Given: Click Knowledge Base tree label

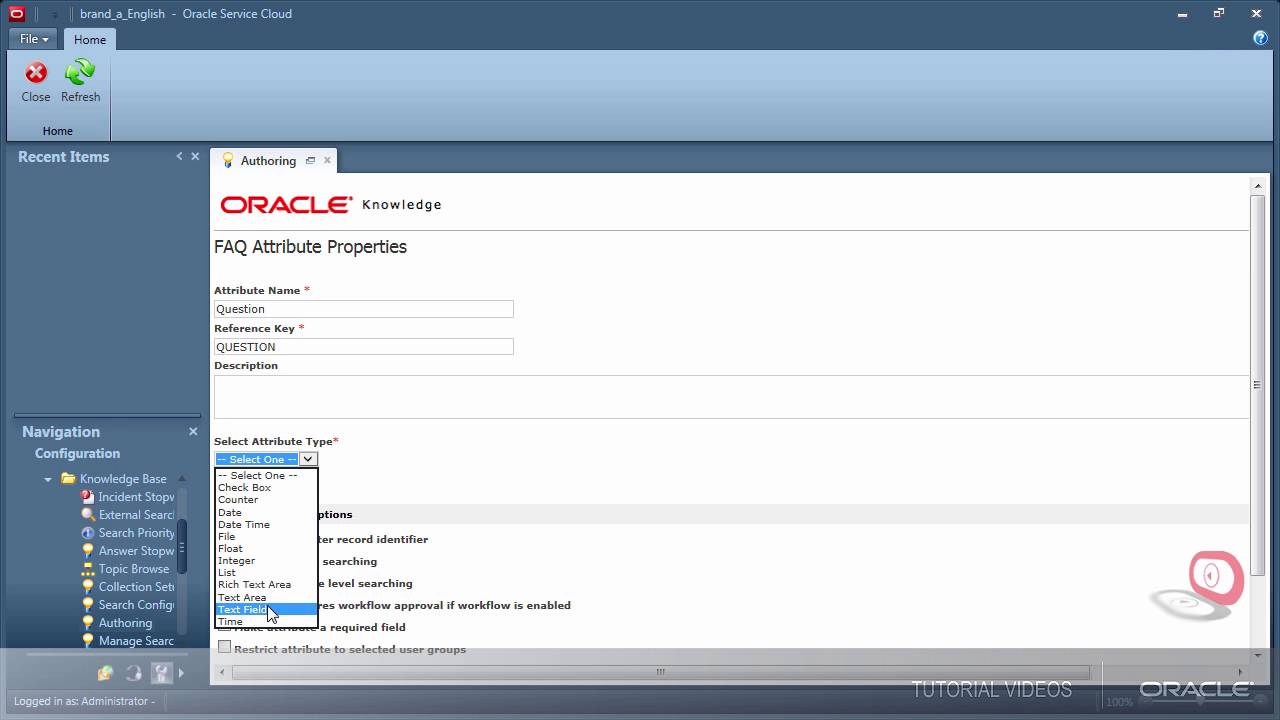Looking at the screenshot, I should pos(123,479).
